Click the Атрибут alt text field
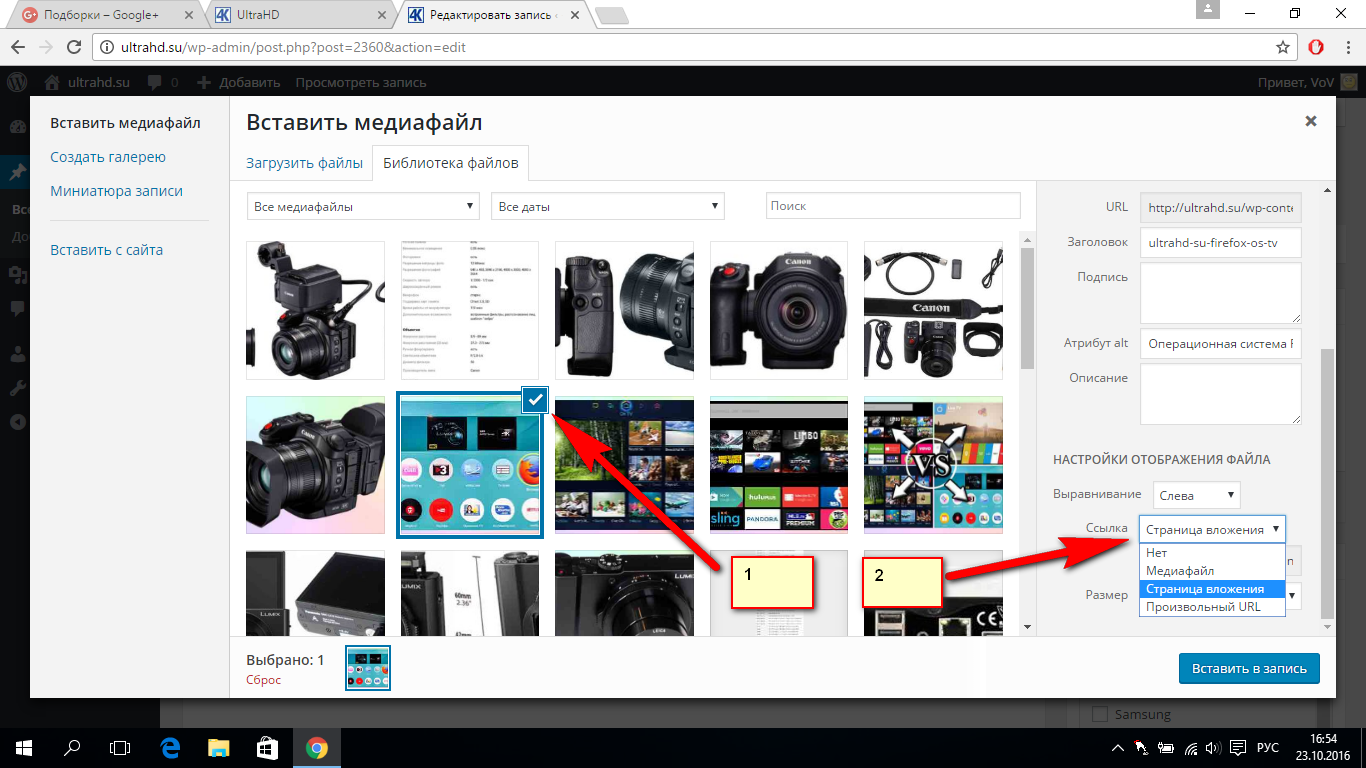 click(1220, 343)
